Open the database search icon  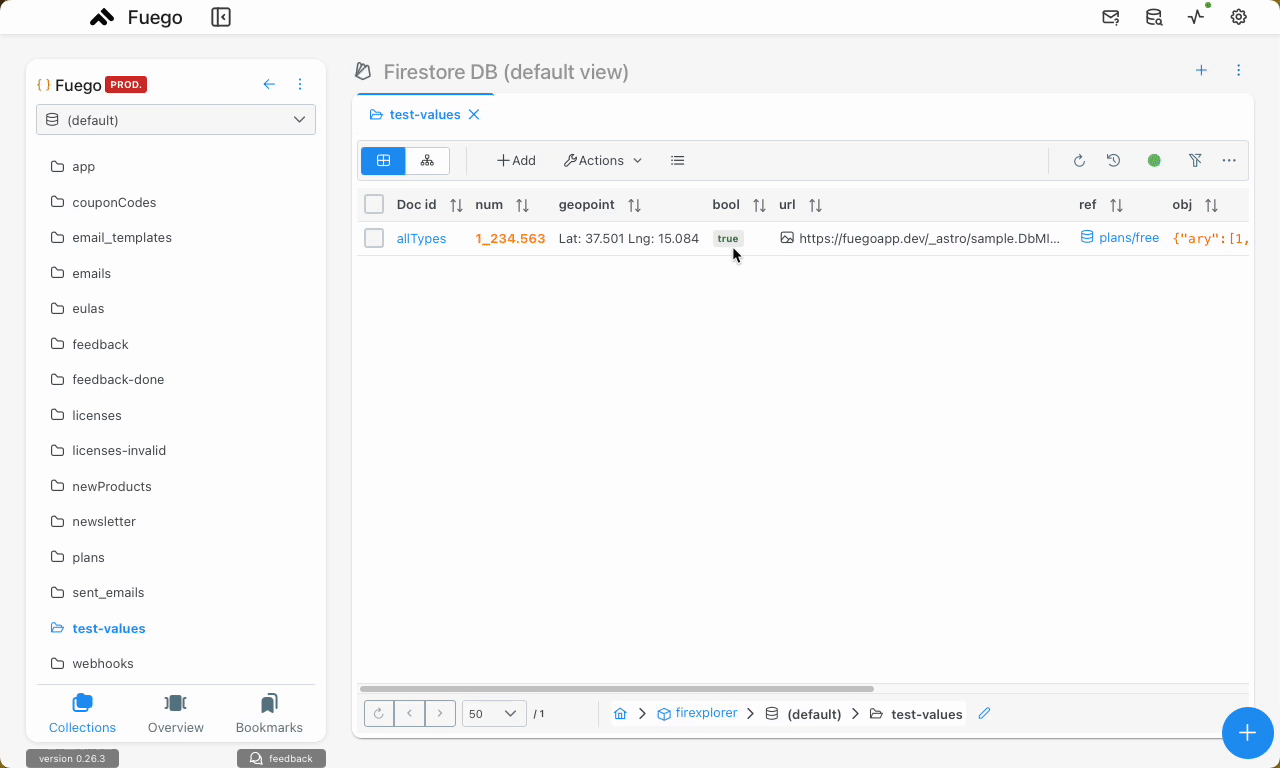[x=1154, y=17]
